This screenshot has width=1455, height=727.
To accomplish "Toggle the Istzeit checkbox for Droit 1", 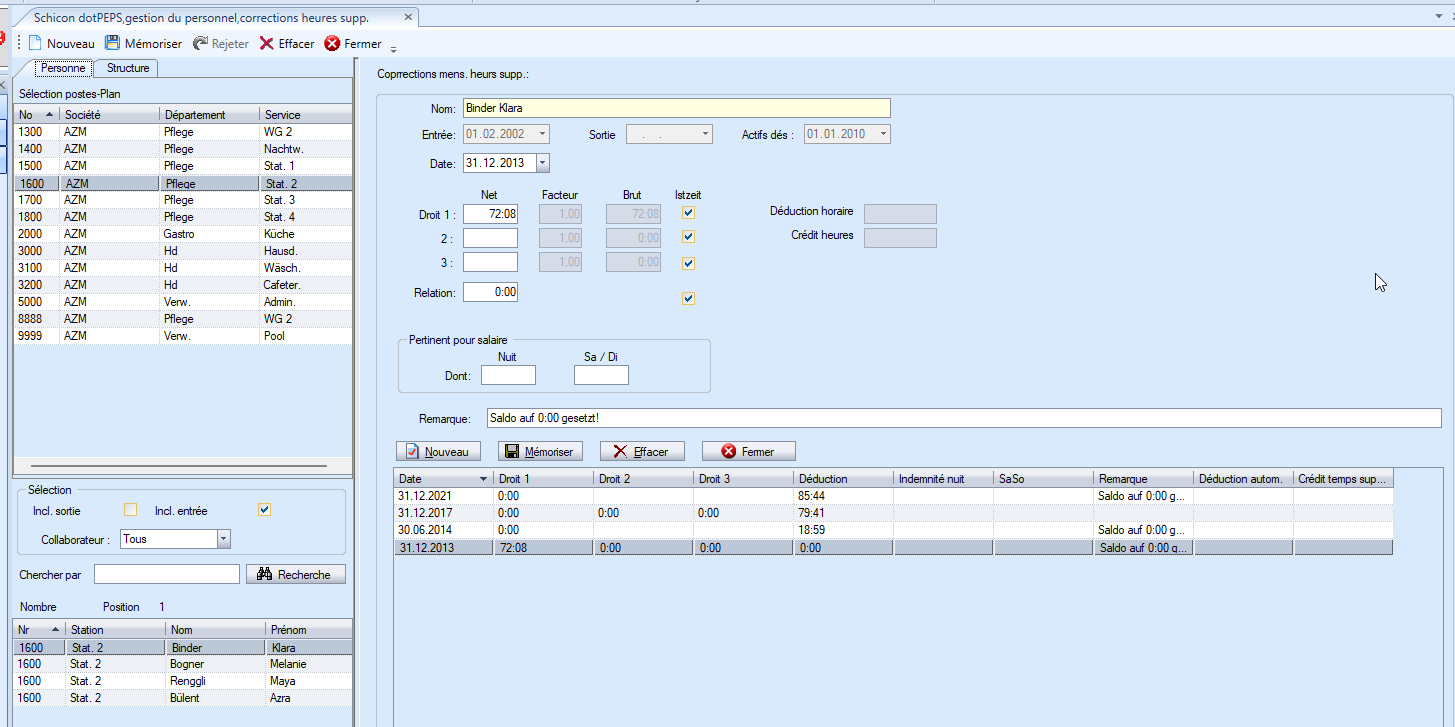I will pos(688,213).
